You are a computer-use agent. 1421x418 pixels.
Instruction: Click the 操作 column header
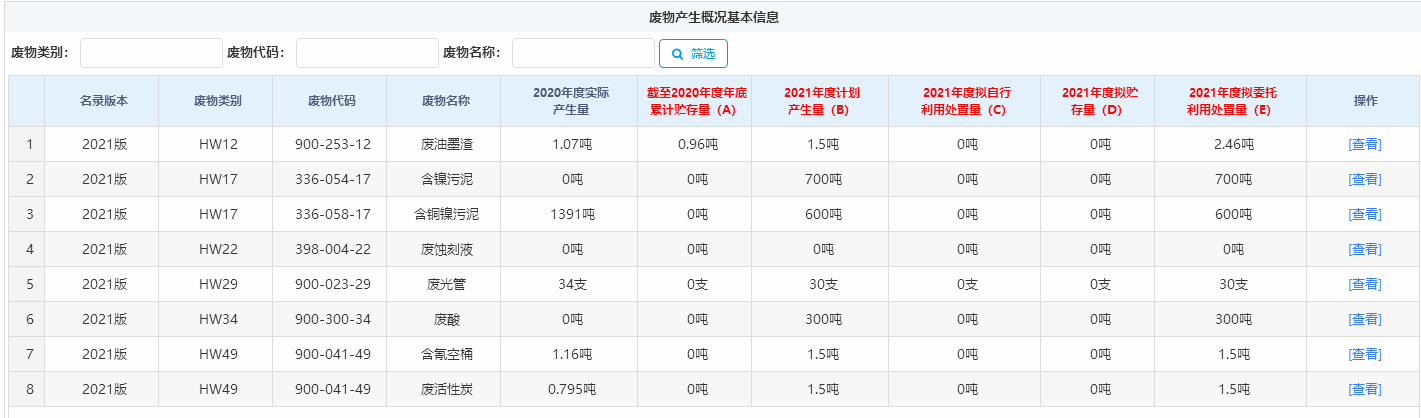click(1365, 101)
